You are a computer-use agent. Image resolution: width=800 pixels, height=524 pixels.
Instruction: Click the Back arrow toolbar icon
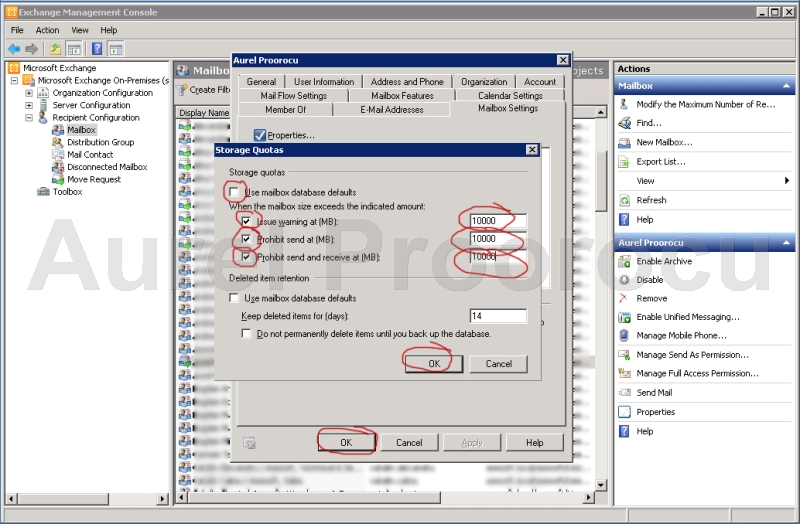(x=14, y=49)
